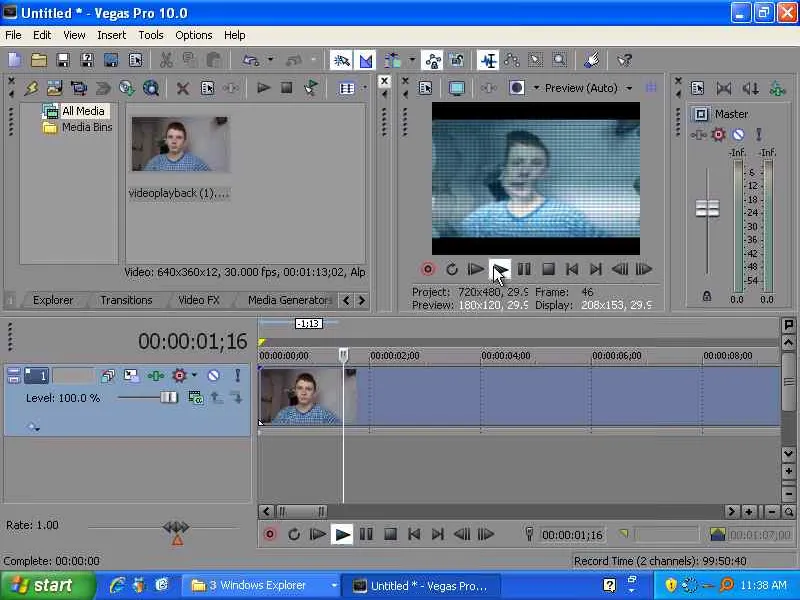The width and height of the screenshot is (800, 600).
Task: Open Master bus FX gear icon
Action: pyautogui.click(x=718, y=135)
